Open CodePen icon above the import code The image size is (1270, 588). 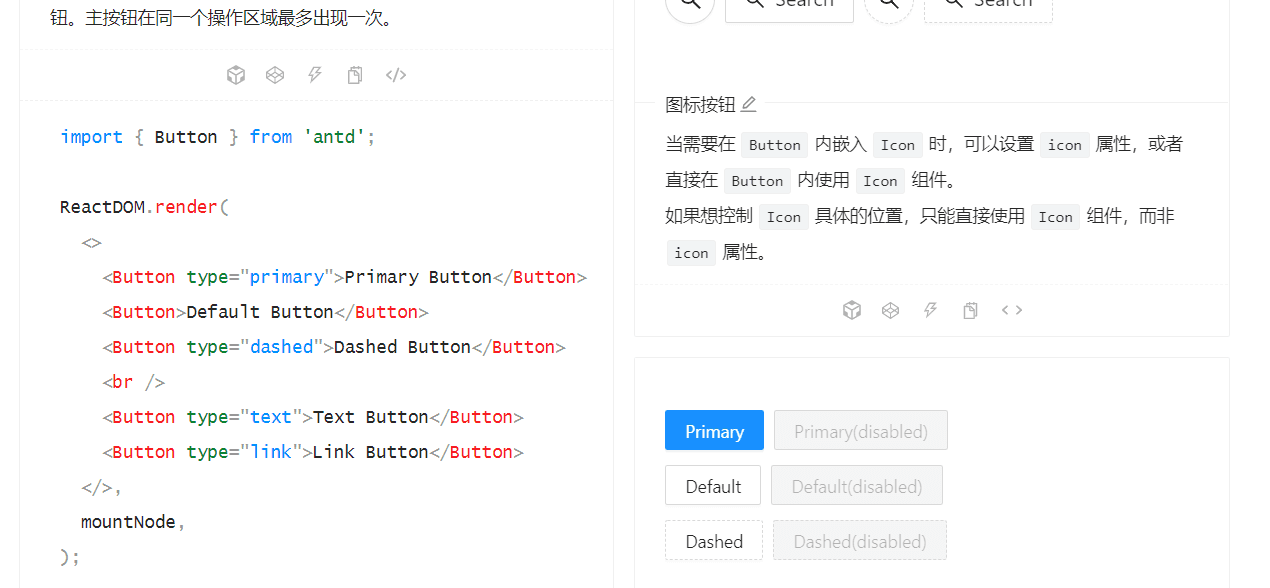click(275, 75)
